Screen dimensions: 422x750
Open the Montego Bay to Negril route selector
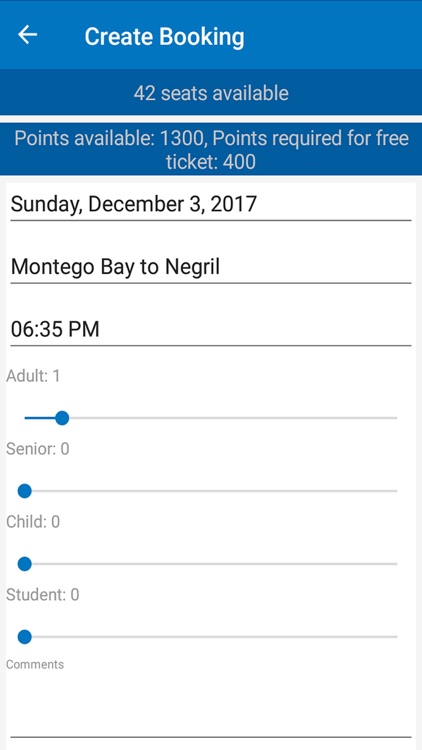pos(211,267)
